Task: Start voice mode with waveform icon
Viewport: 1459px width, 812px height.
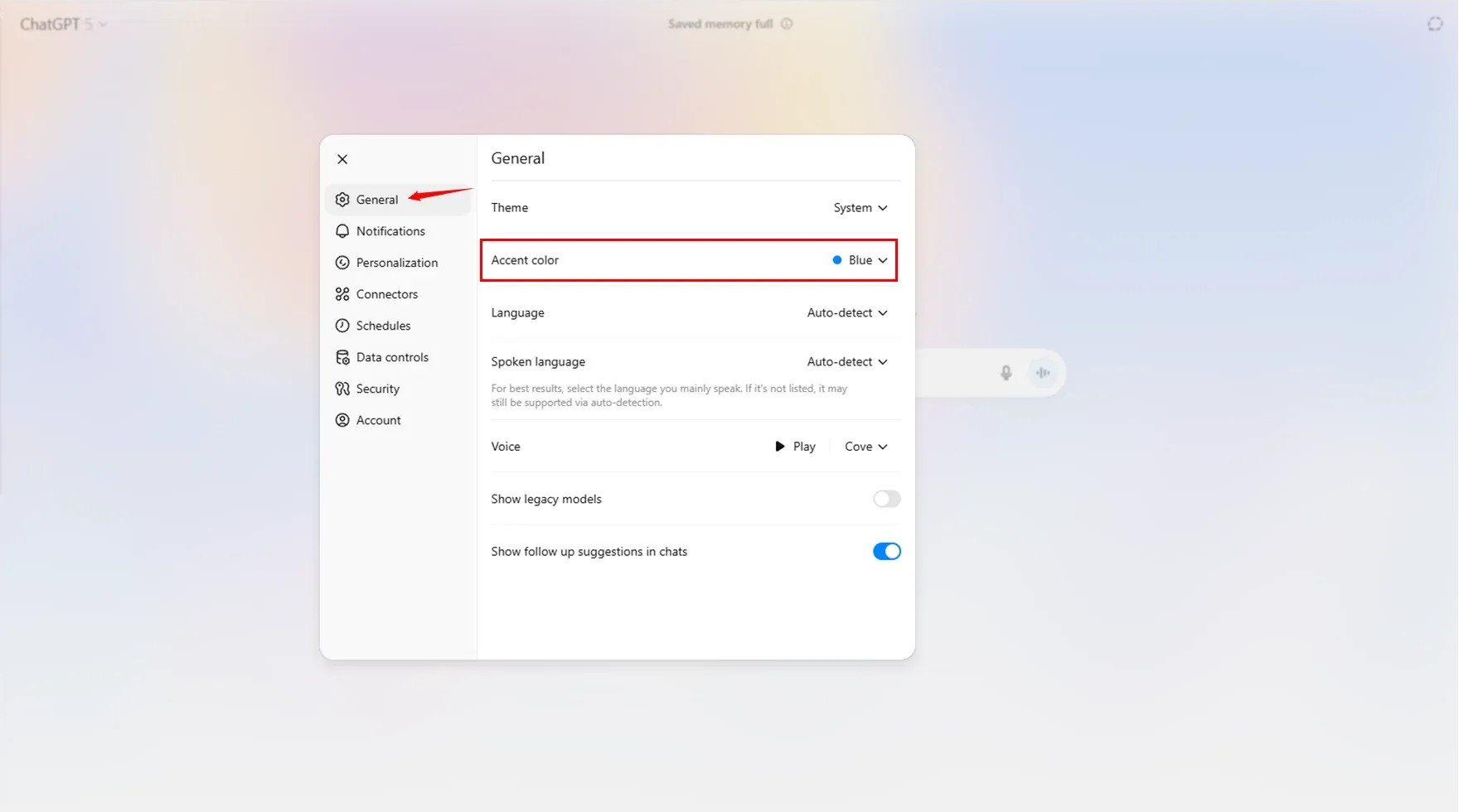Action: [1043, 373]
